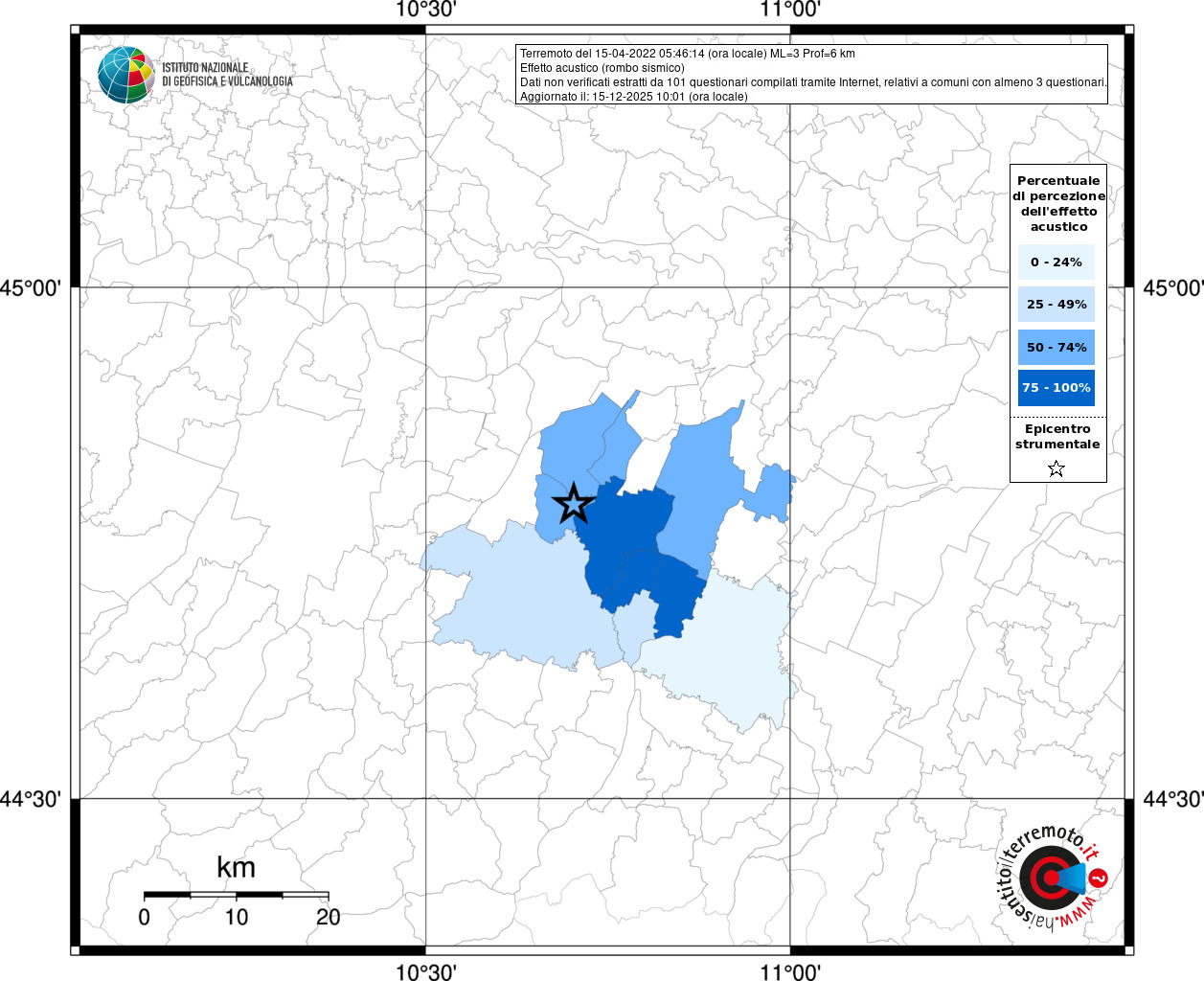The height and width of the screenshot is (981, 1204).
Task: Click the 'Effetto acustico (rombo sismico)' line
Action: click(602, 68)
